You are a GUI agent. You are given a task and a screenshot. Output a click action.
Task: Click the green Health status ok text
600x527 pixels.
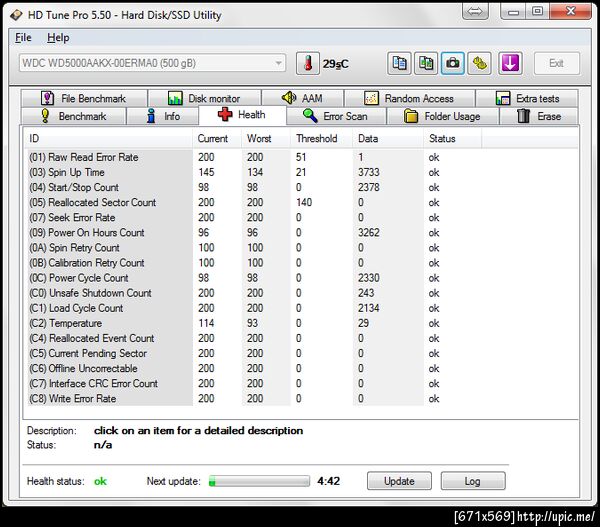100,481
